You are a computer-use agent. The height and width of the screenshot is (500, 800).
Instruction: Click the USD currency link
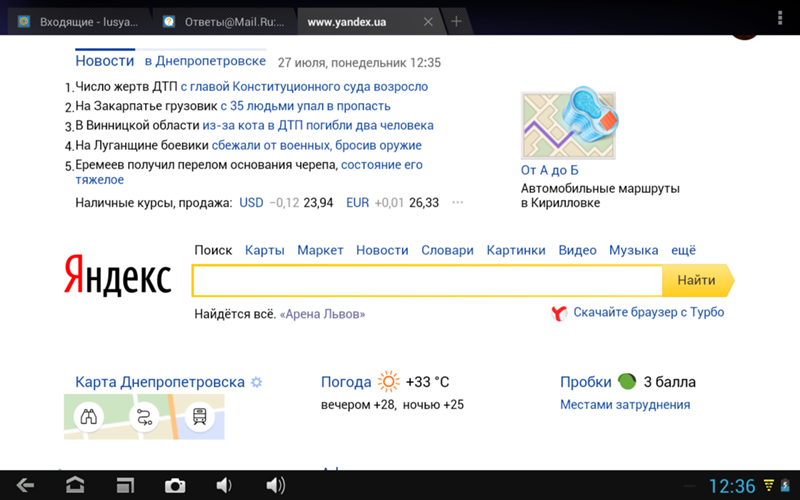coord(252,203)
